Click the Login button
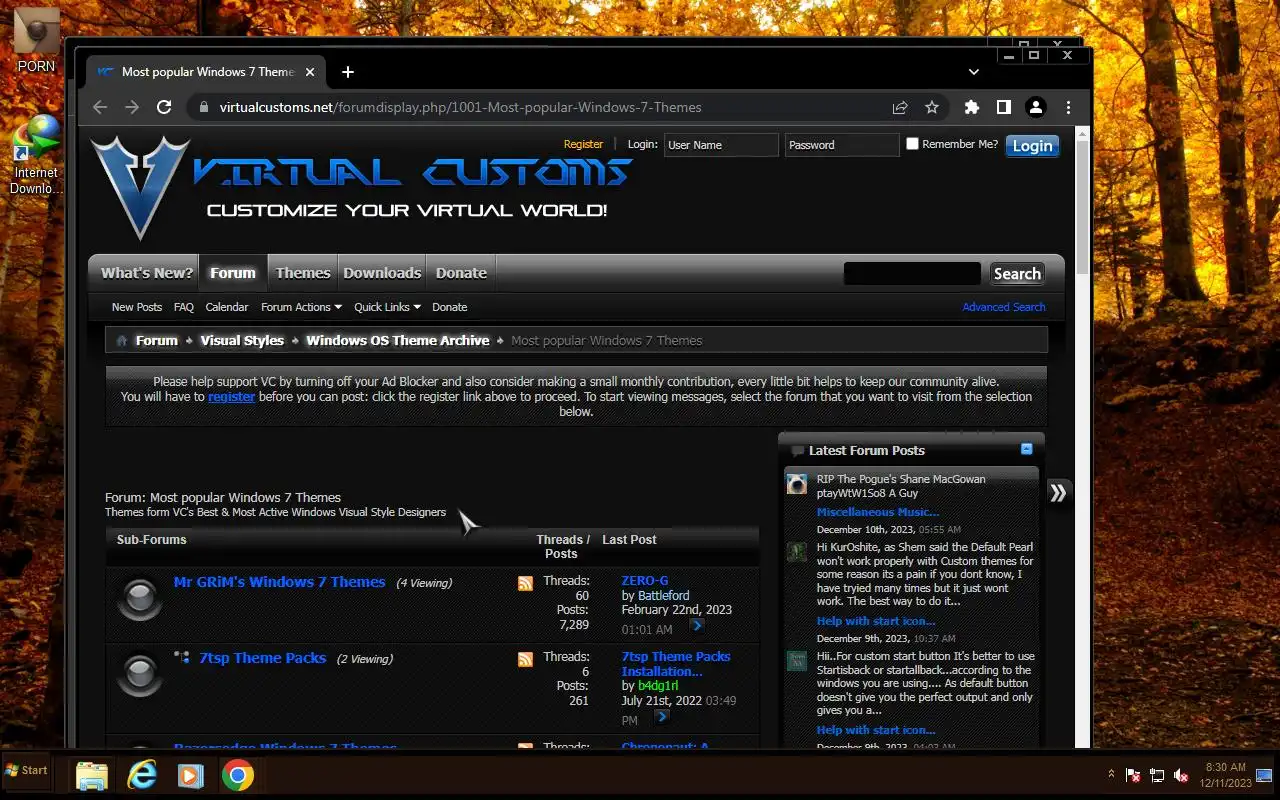Screen dimensions: 1280x800 pos(1032,146)
